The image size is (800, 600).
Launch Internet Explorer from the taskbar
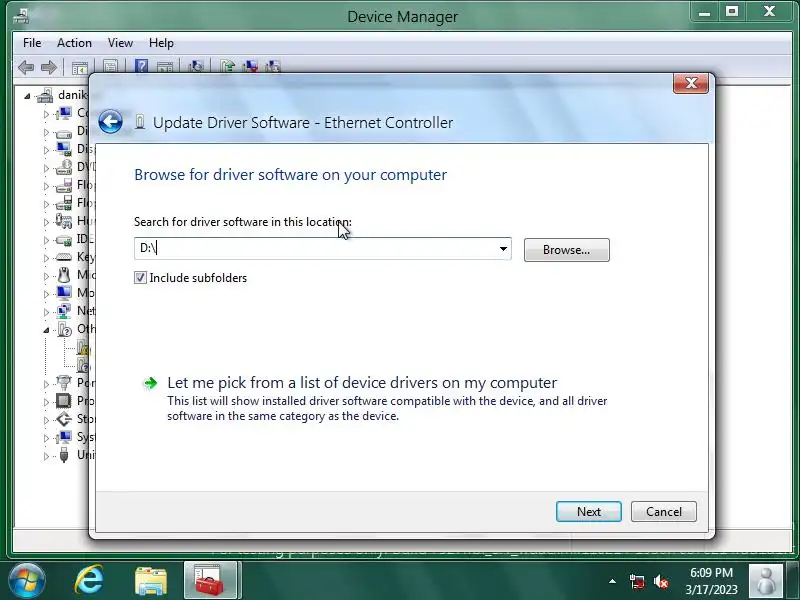[89, 581]
